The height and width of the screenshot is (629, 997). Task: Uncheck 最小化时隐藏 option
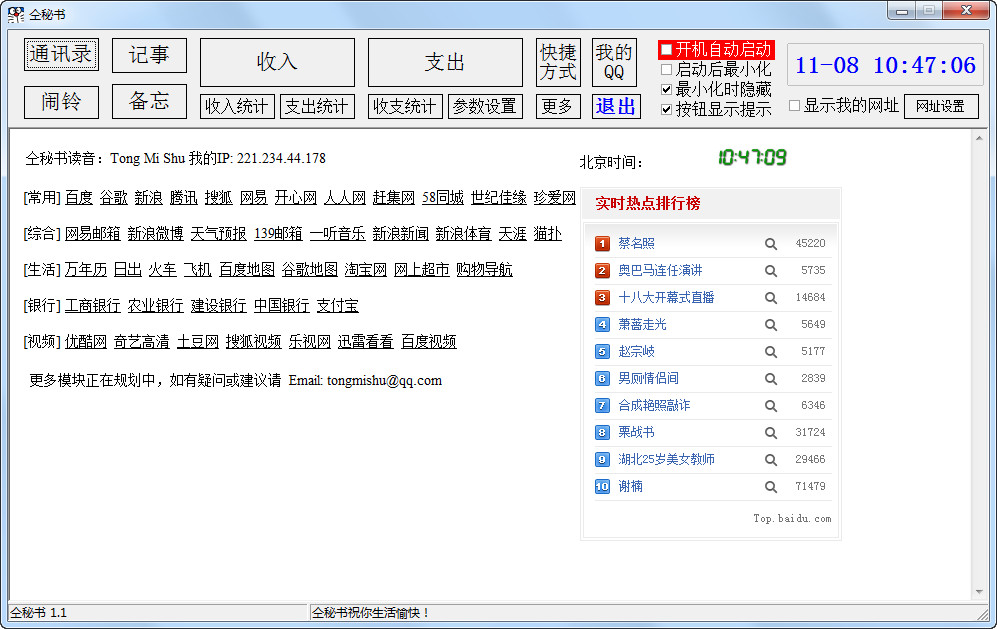point(666,89)
